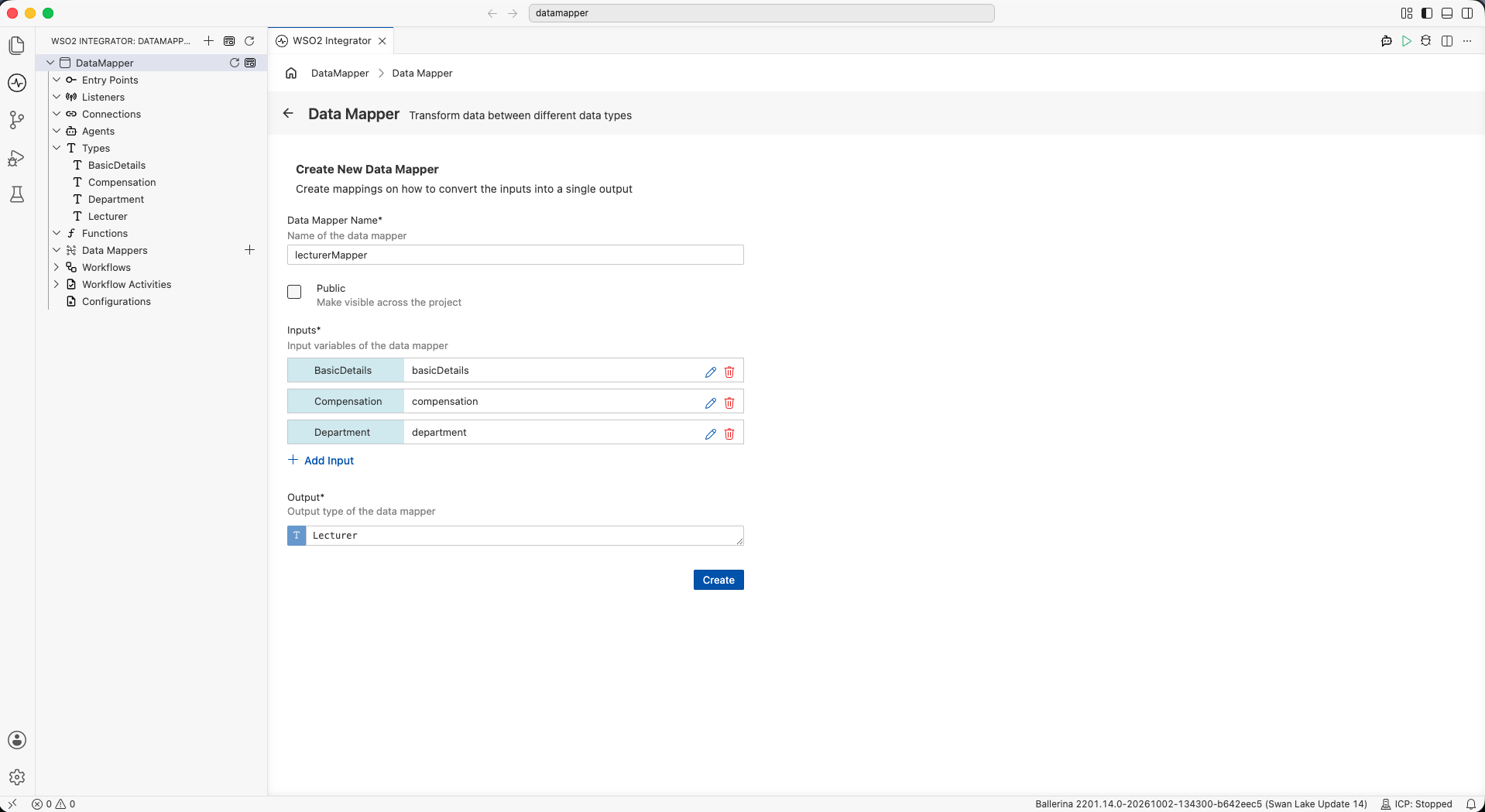Open the Manage settings gear icon

click(17, 777)
